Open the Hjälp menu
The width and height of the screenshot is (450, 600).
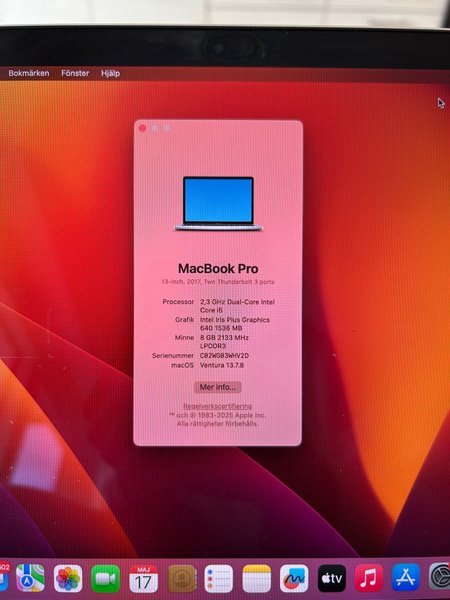coord(111,73)
